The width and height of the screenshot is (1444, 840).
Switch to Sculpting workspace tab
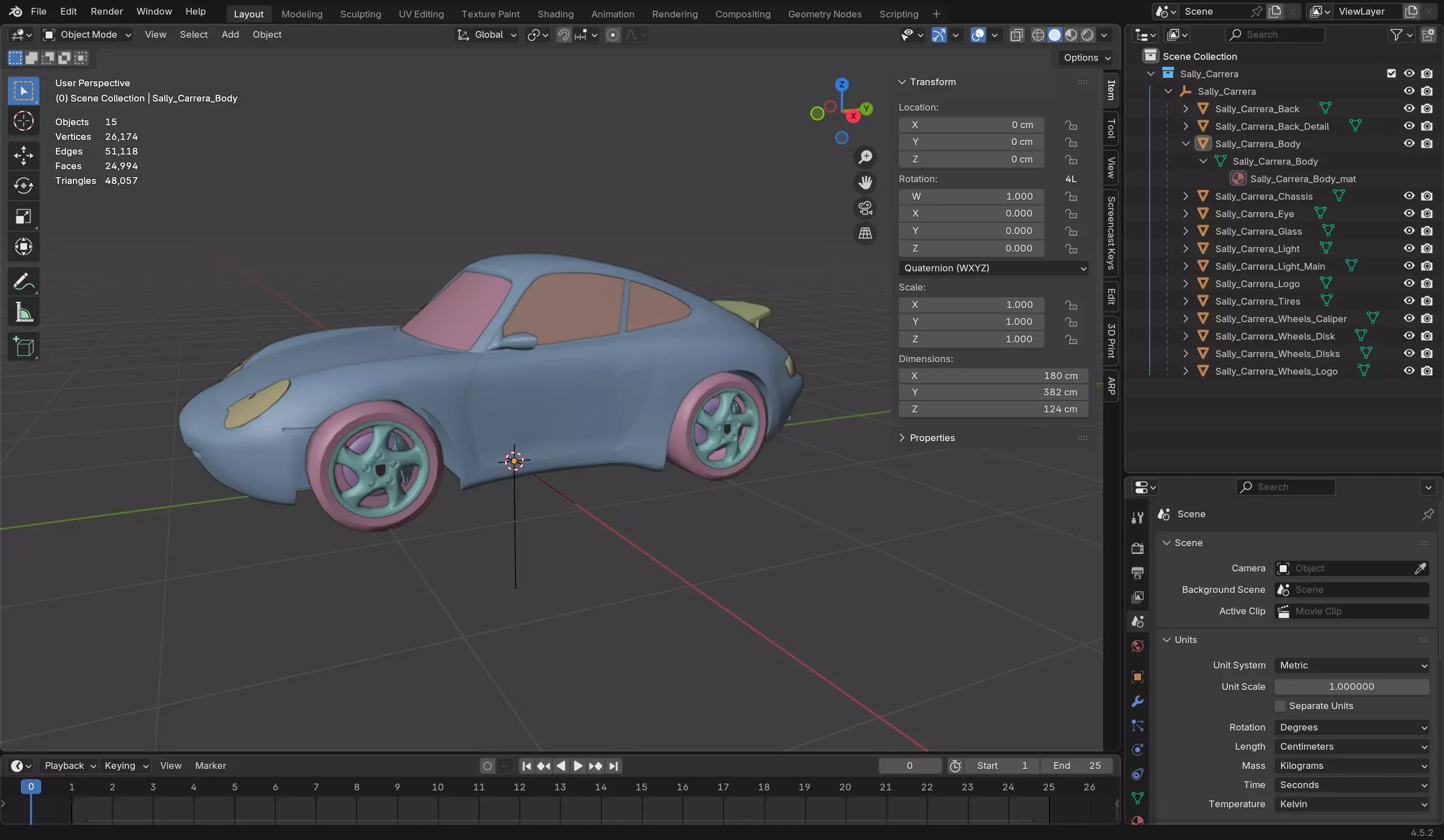click(x=361, y=14)
